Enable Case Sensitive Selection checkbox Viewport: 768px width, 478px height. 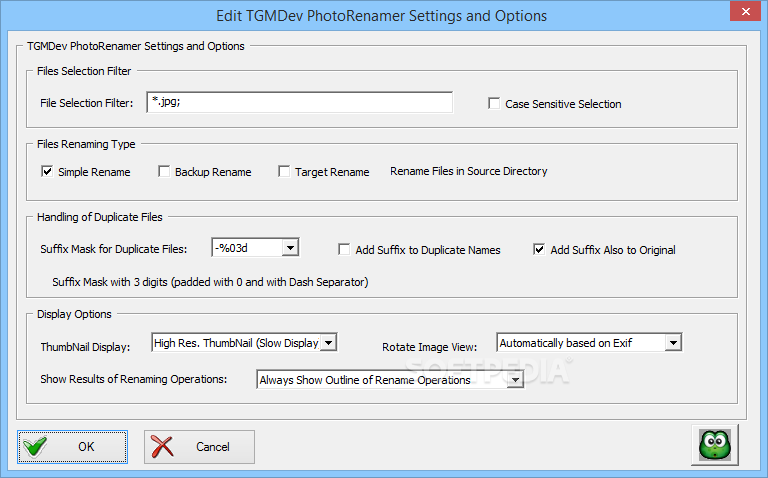[494, 103]
